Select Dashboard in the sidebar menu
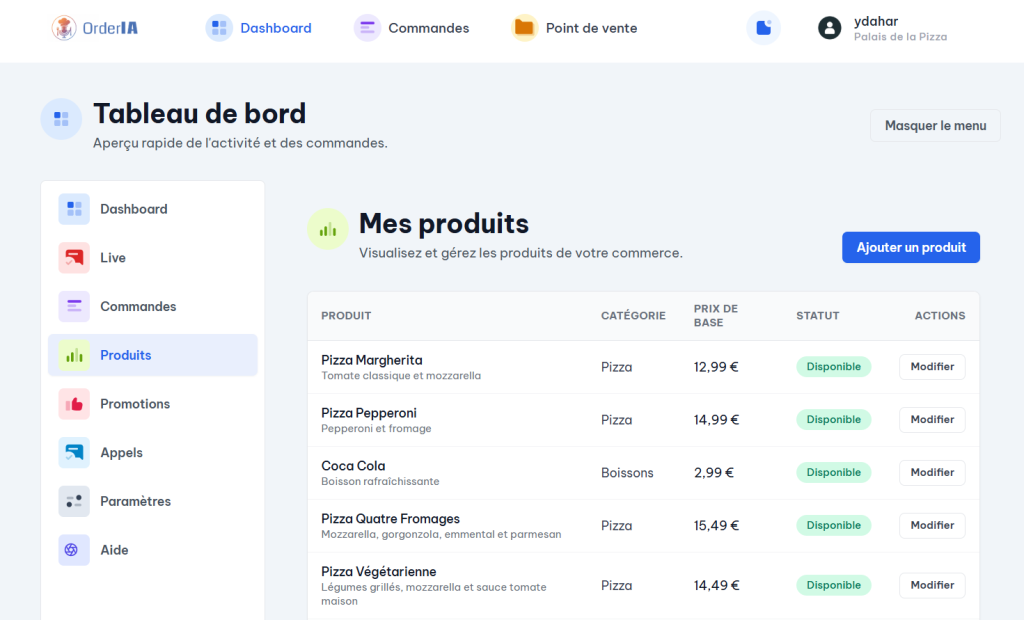 (x=133, y=209)
